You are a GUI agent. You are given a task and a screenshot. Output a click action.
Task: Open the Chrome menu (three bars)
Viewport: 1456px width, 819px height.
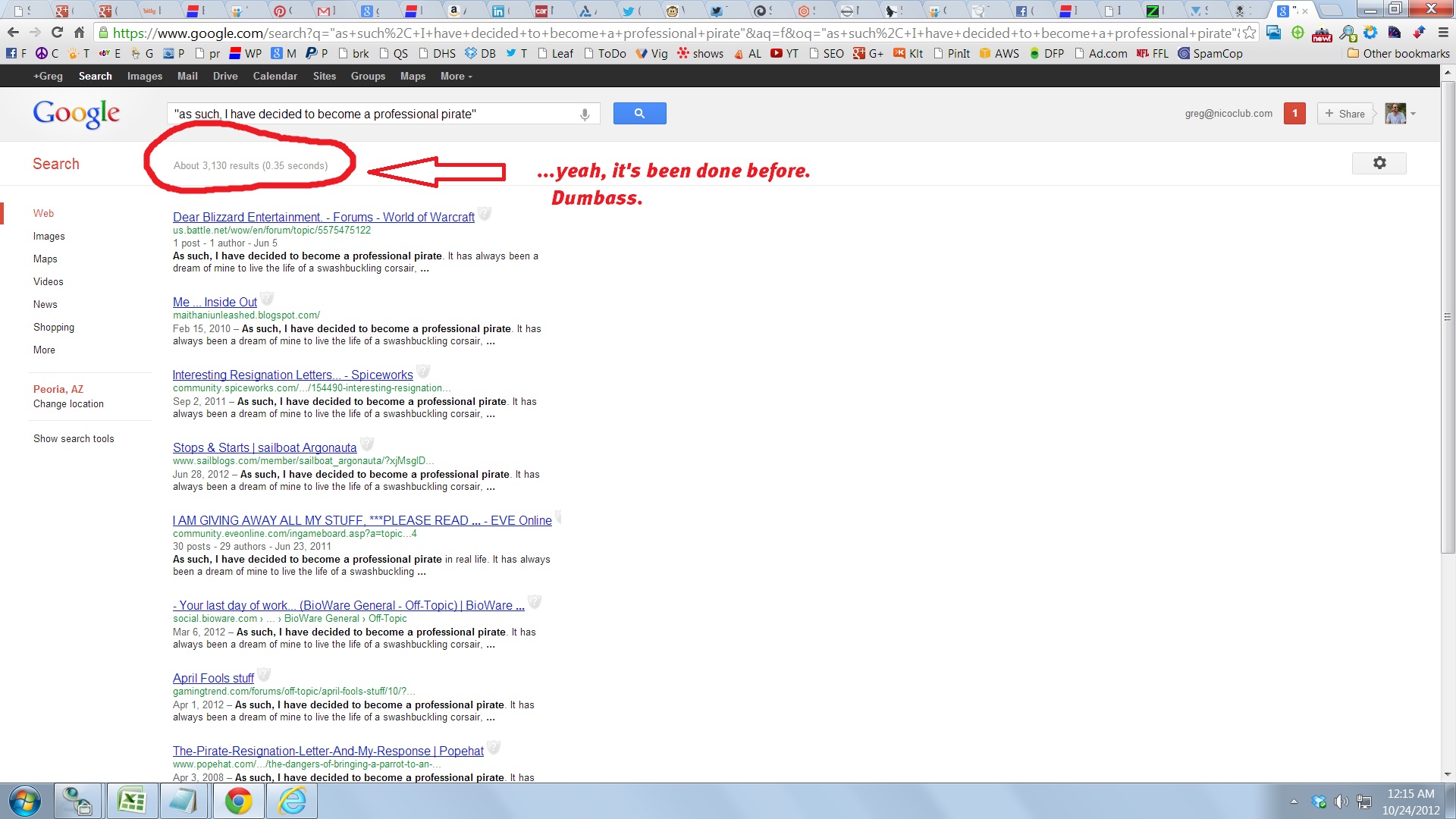point(1443,33)
